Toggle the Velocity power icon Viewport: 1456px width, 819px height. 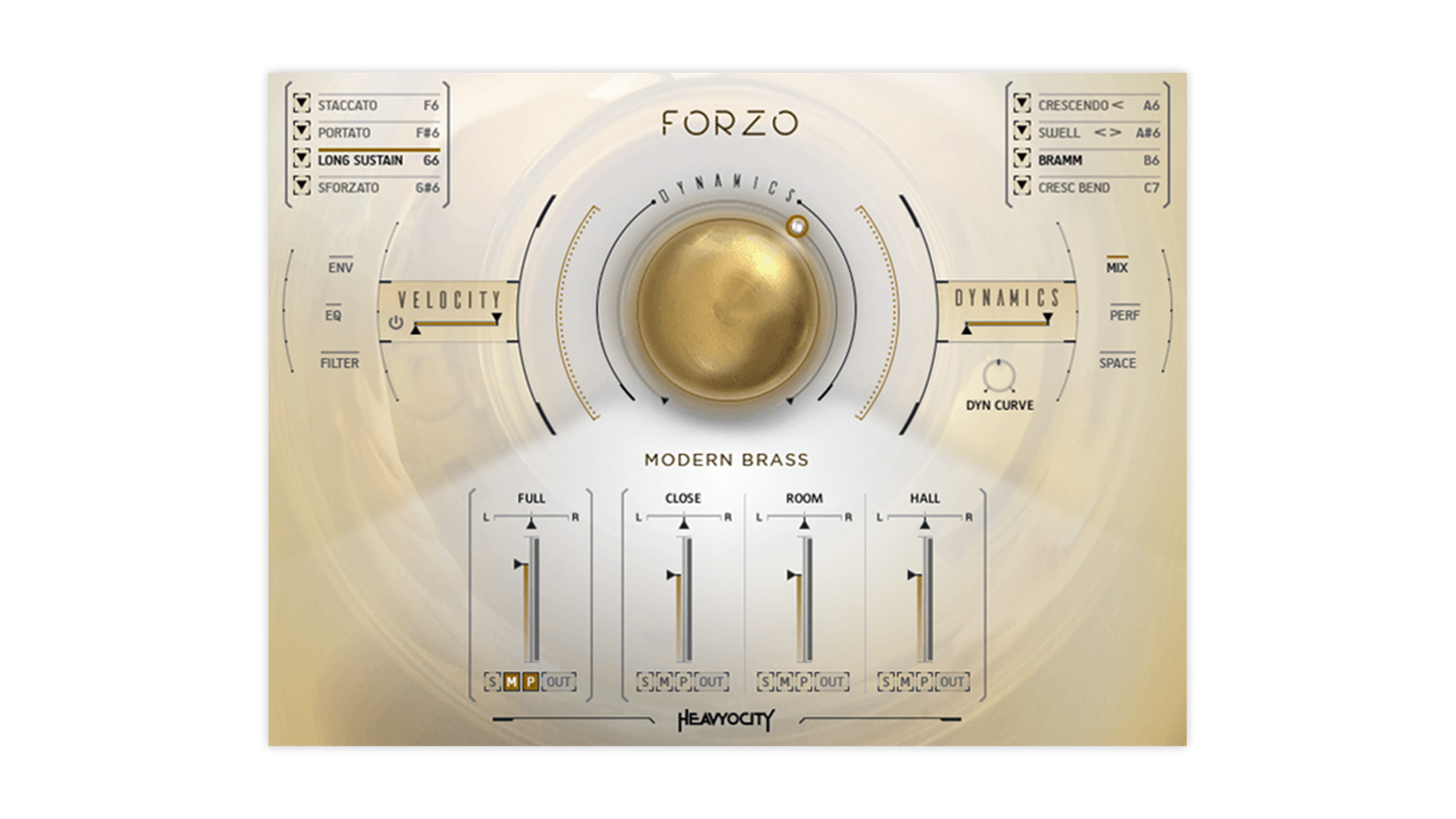[396, 323]
